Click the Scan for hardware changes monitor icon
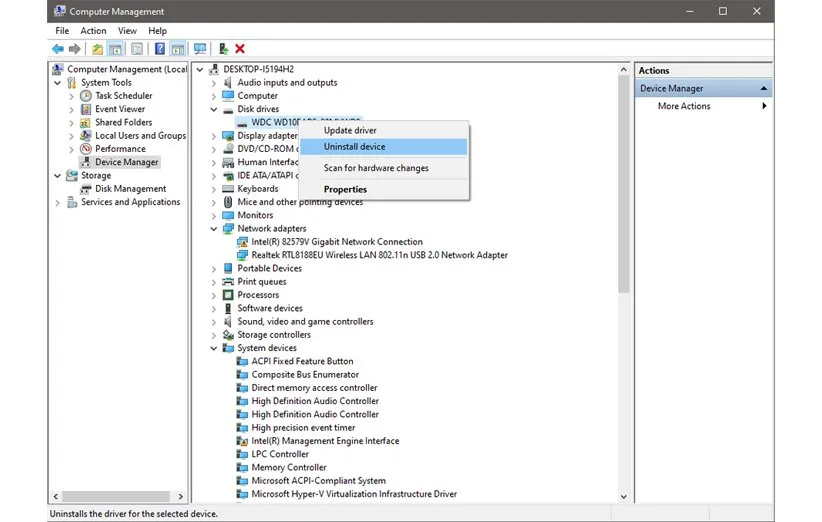The height and width of the screenshot is (522, 822). pyautogui.click(x=200, y=49)
